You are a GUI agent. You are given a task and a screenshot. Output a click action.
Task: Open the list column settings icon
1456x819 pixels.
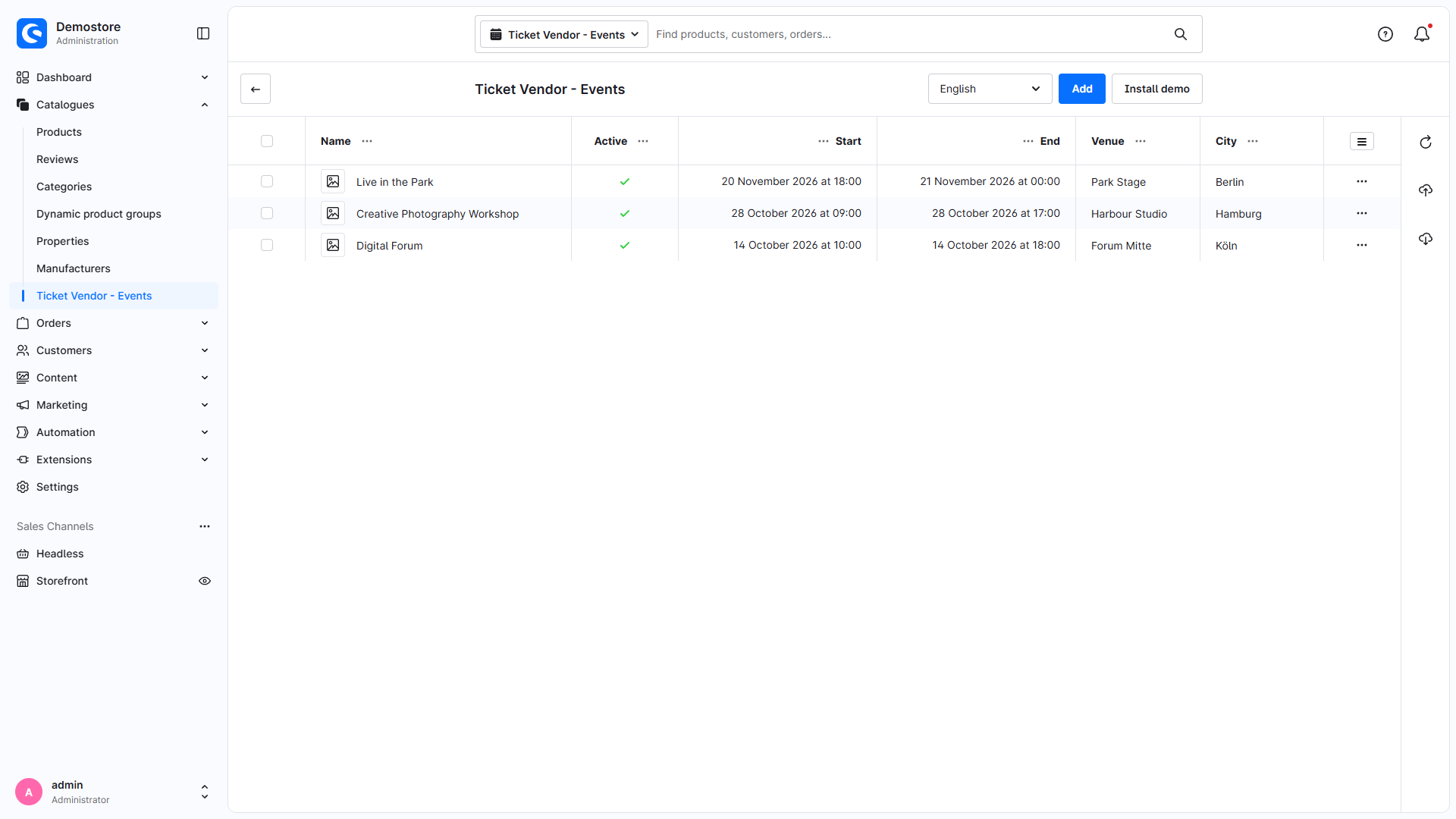(1362, 142)
